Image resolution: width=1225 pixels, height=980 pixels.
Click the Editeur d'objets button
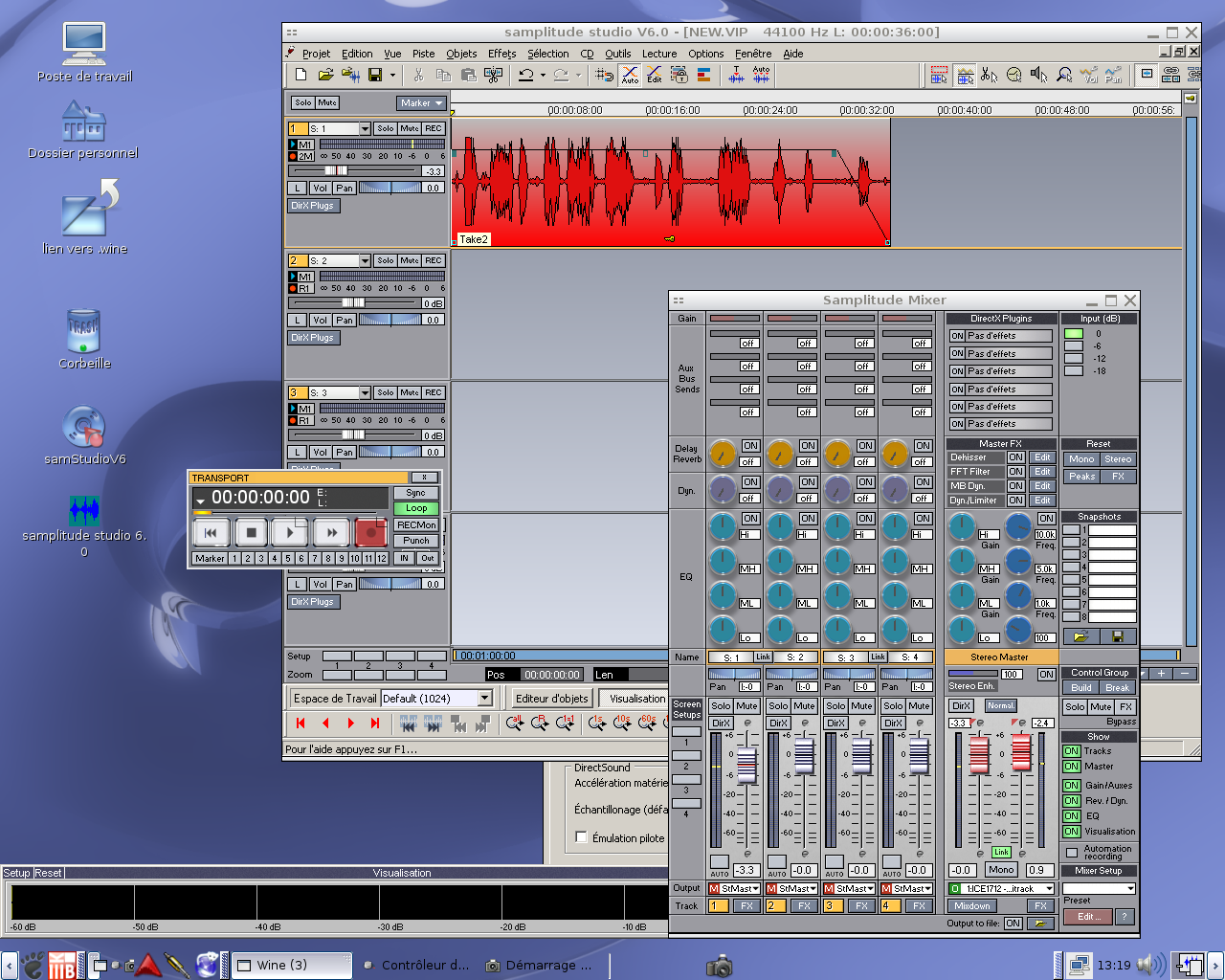click(x=551, y=699)
